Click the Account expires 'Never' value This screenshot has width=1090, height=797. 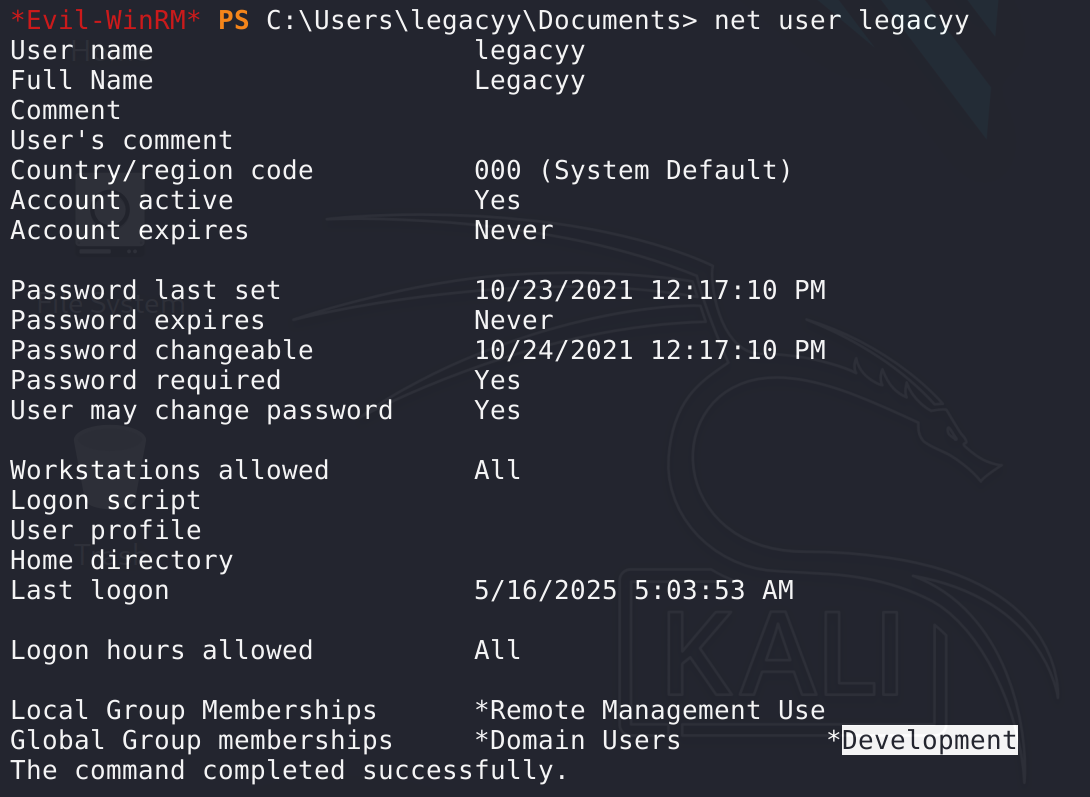tap(513, 231)
